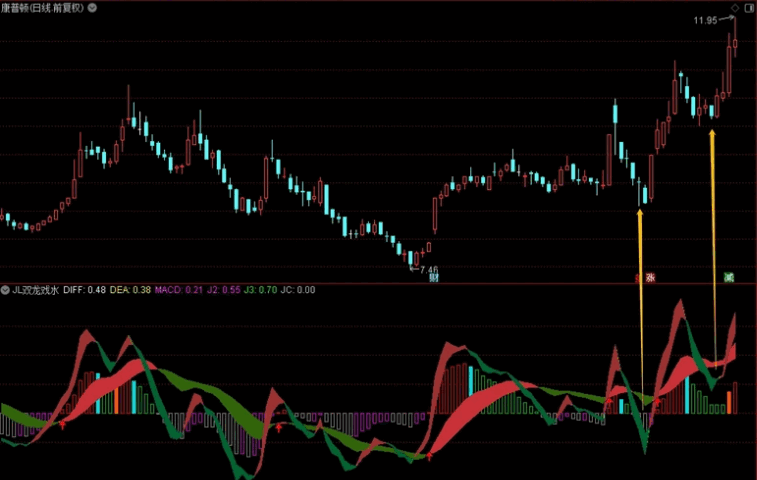
Task: Click the green 减 event marker
Action: pyautogui.click(x=729, y=277)
